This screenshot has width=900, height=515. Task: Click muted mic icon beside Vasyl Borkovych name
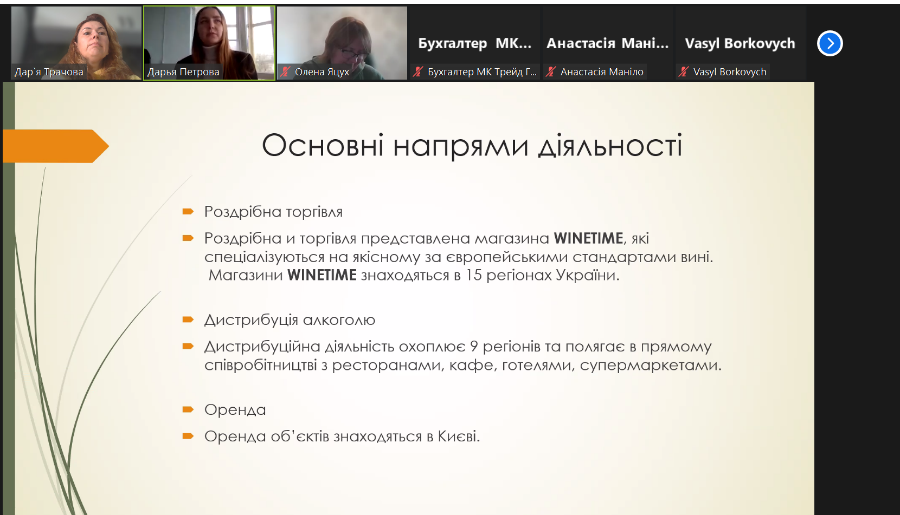(683, 72)
